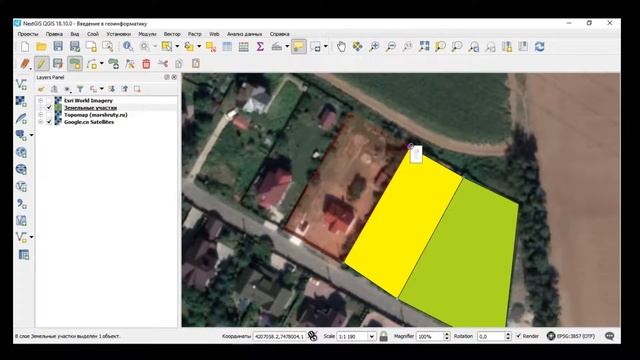
Task: Toggle the Map Tips icon
Action: coord(299,47)
